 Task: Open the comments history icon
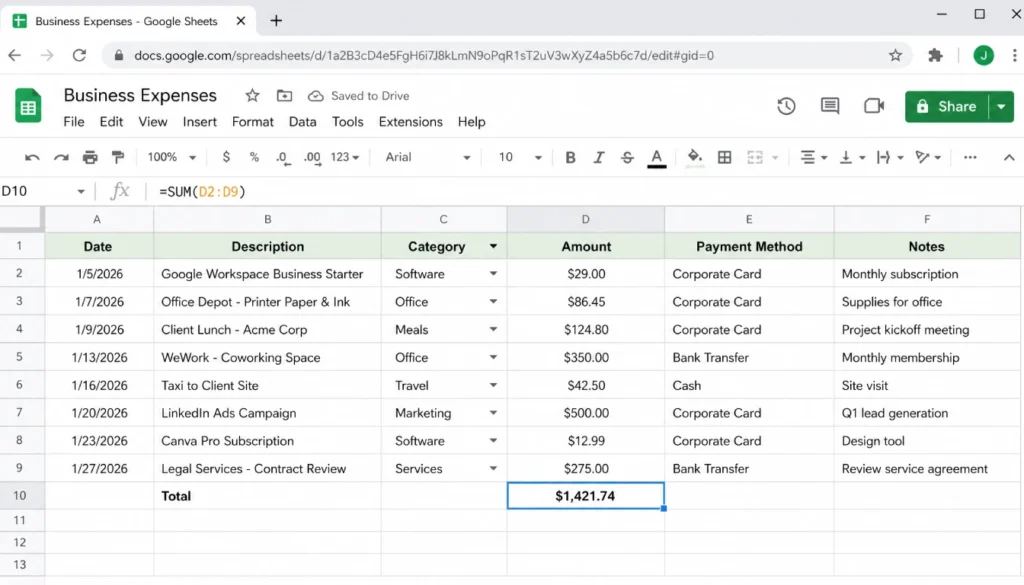click(830, 106)
